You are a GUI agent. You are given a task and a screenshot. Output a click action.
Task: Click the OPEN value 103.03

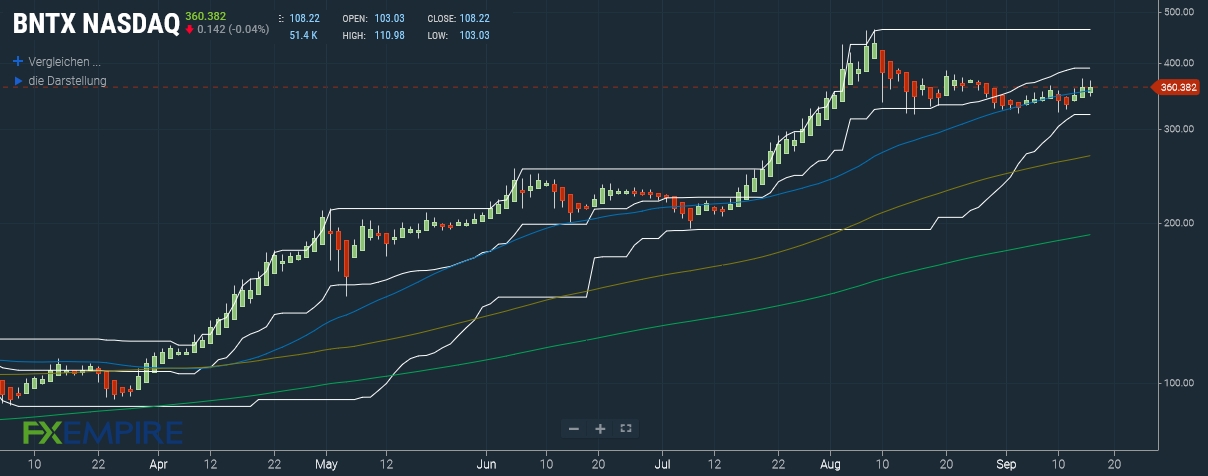pyautogui.click(x=388, y=19)
